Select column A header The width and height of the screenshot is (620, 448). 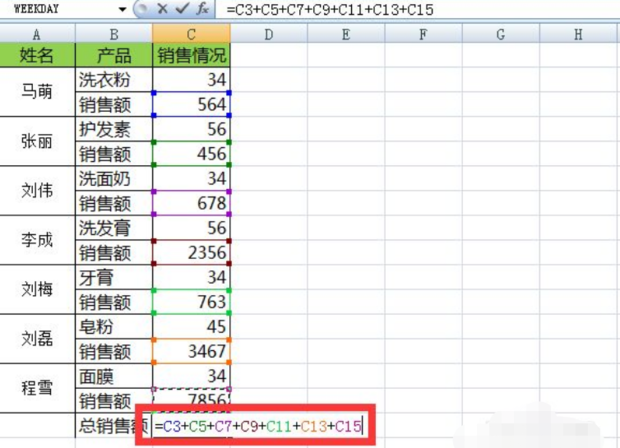point(37,35)
